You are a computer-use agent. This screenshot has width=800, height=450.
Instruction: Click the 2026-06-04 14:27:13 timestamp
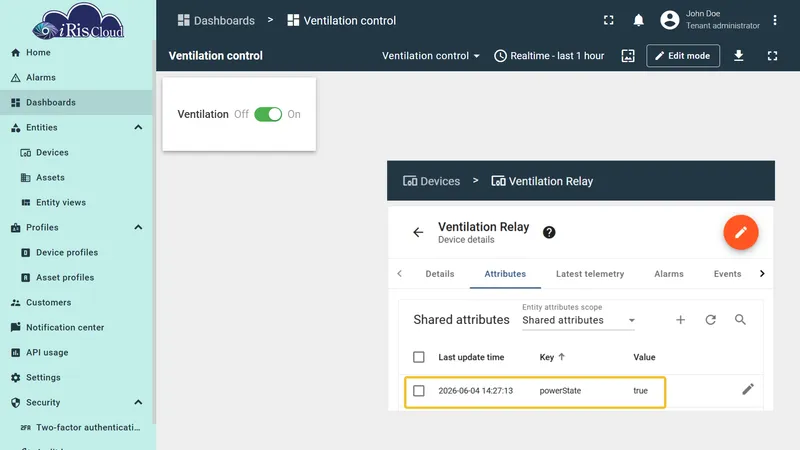click(x=476, y=391)
